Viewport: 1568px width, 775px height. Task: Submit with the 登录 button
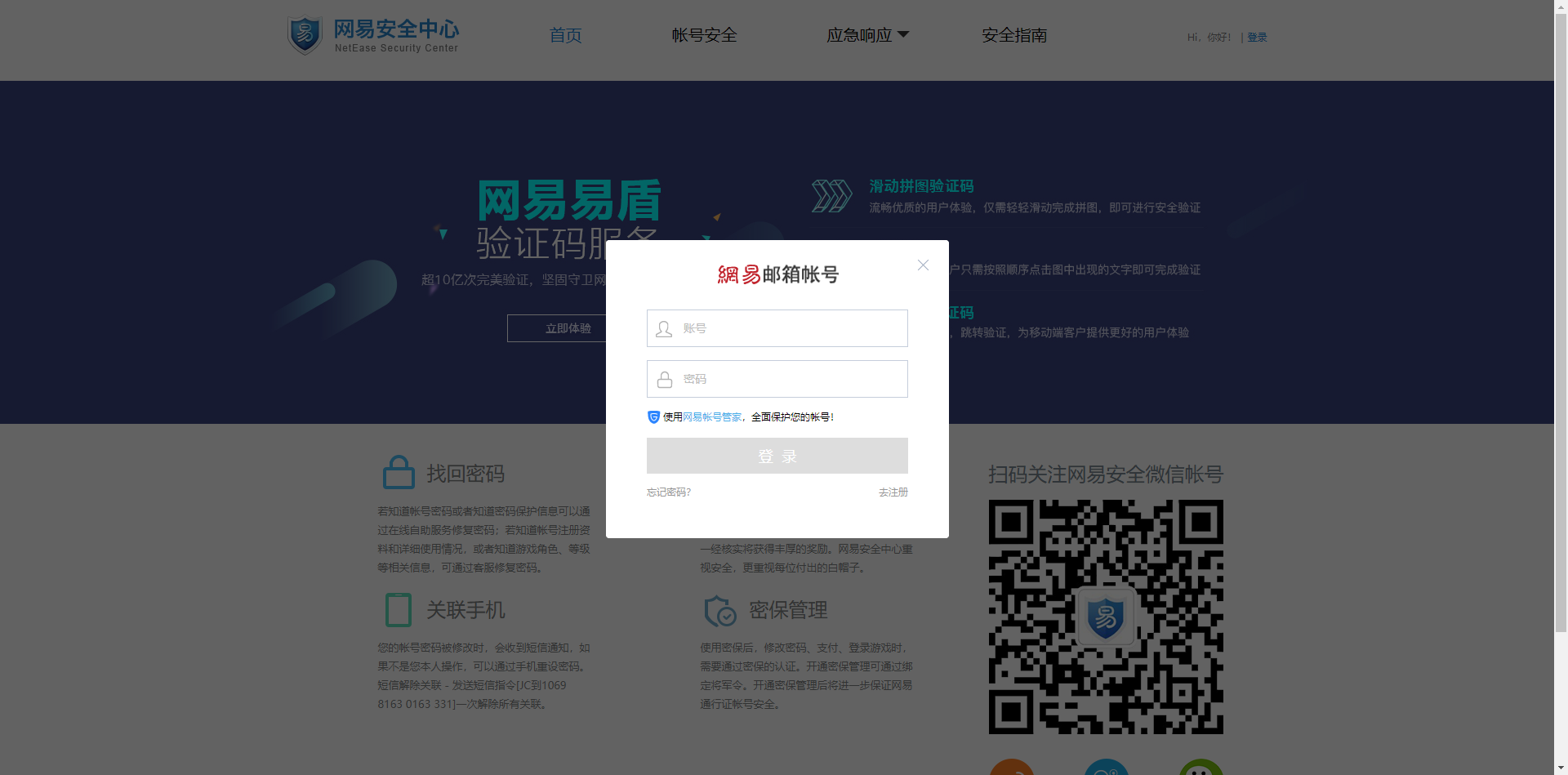[x=777, y=456]
